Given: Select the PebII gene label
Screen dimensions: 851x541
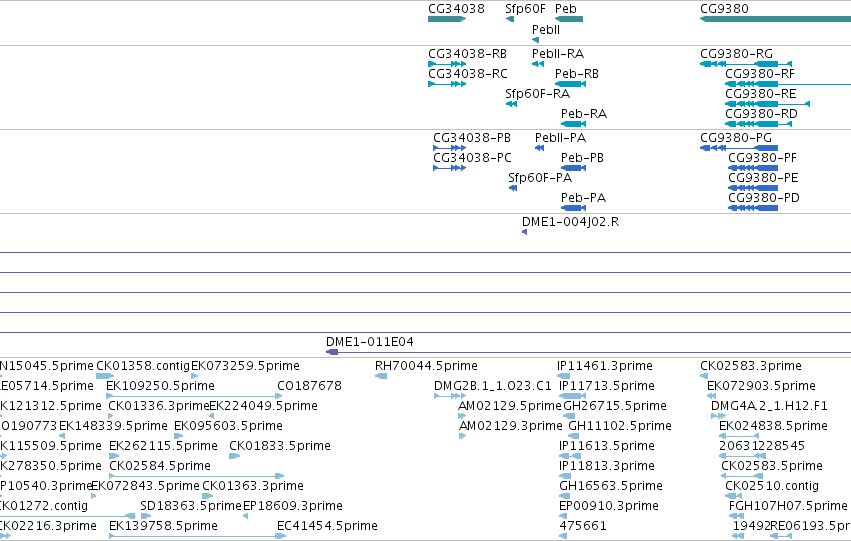Looking at the screenshot, I should tap(545, 30).
